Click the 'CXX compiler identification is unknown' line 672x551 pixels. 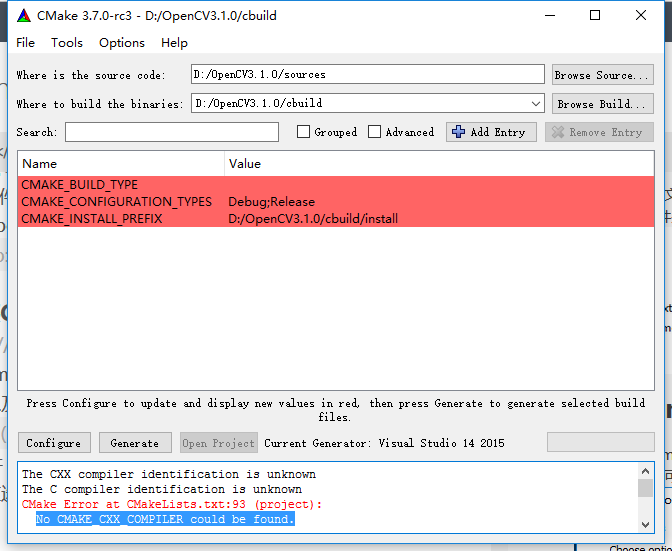[169, 474]
